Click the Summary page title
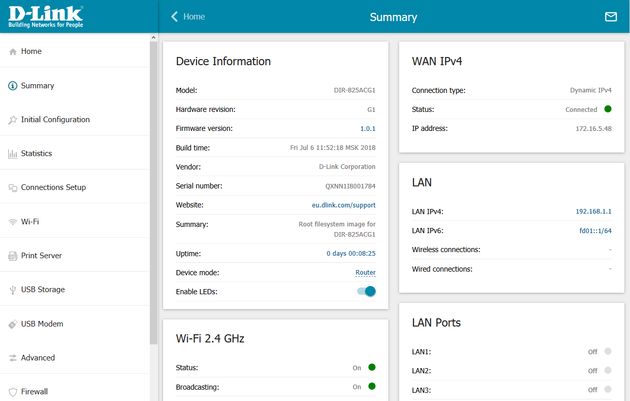This screenshot has width=630, height=401. point(393,17)
